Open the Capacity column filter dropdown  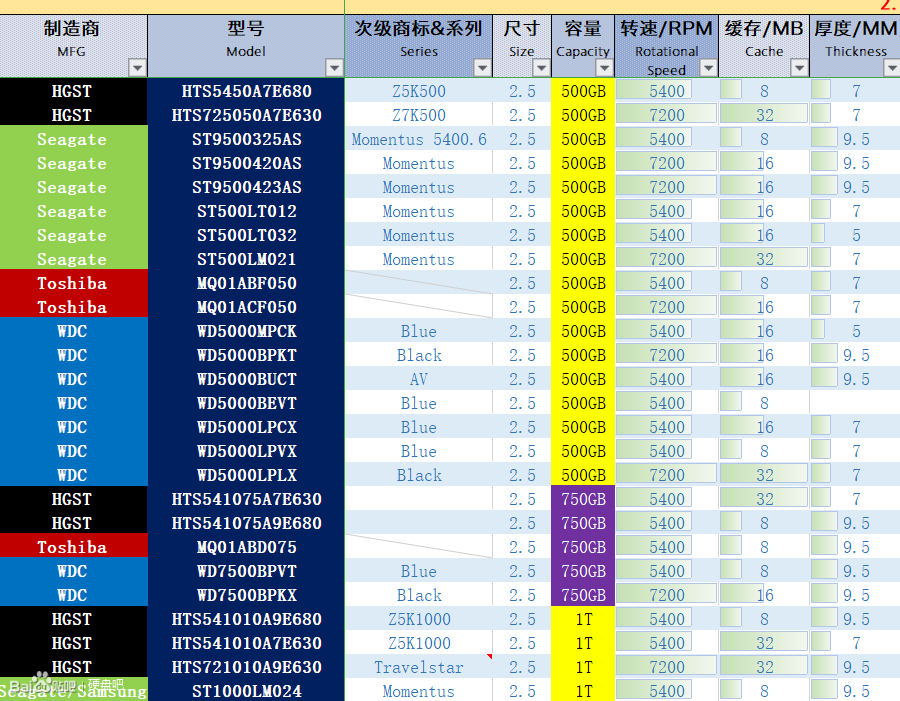pos(604,68)
